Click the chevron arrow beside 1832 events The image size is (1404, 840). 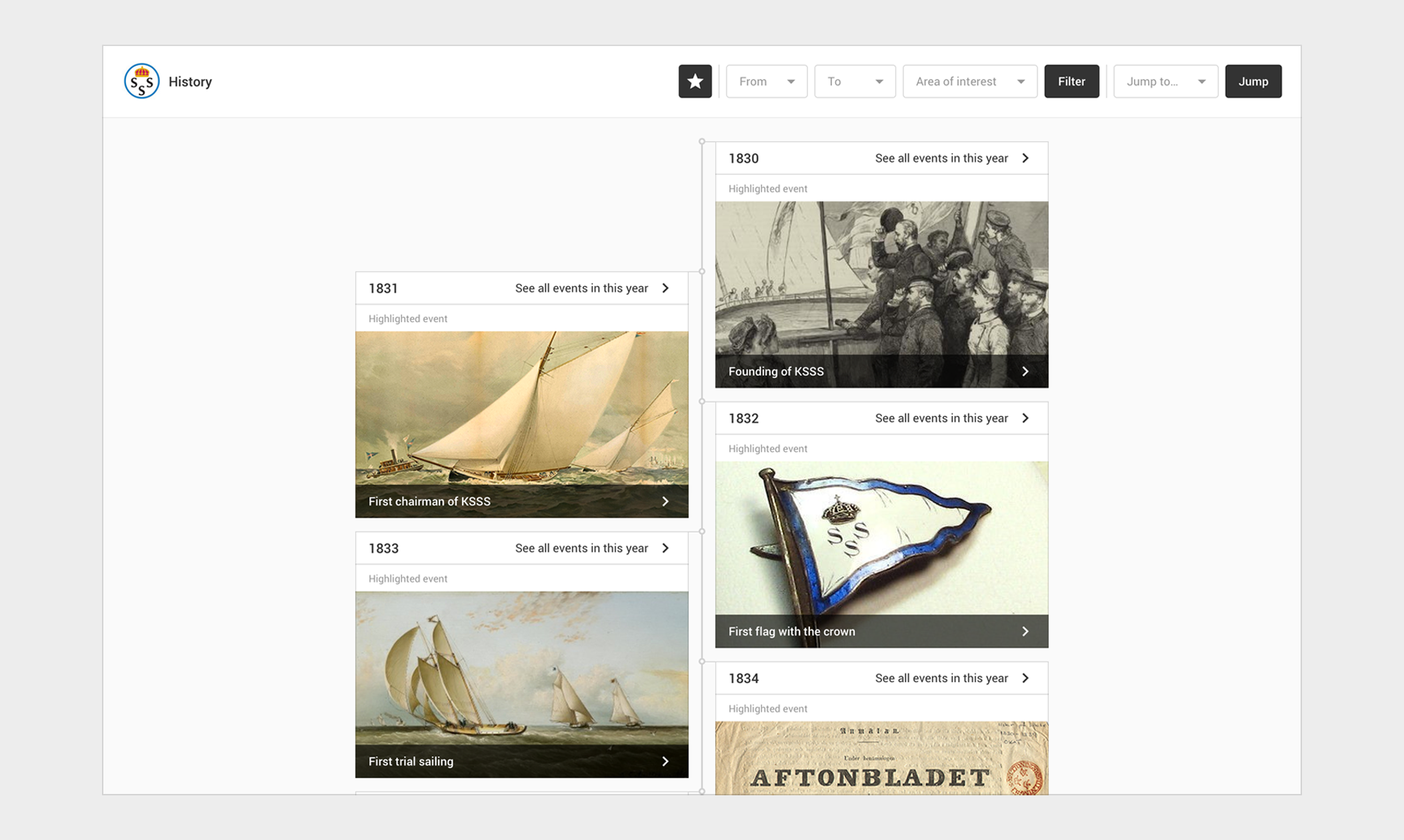click(x=1025, y=418)
